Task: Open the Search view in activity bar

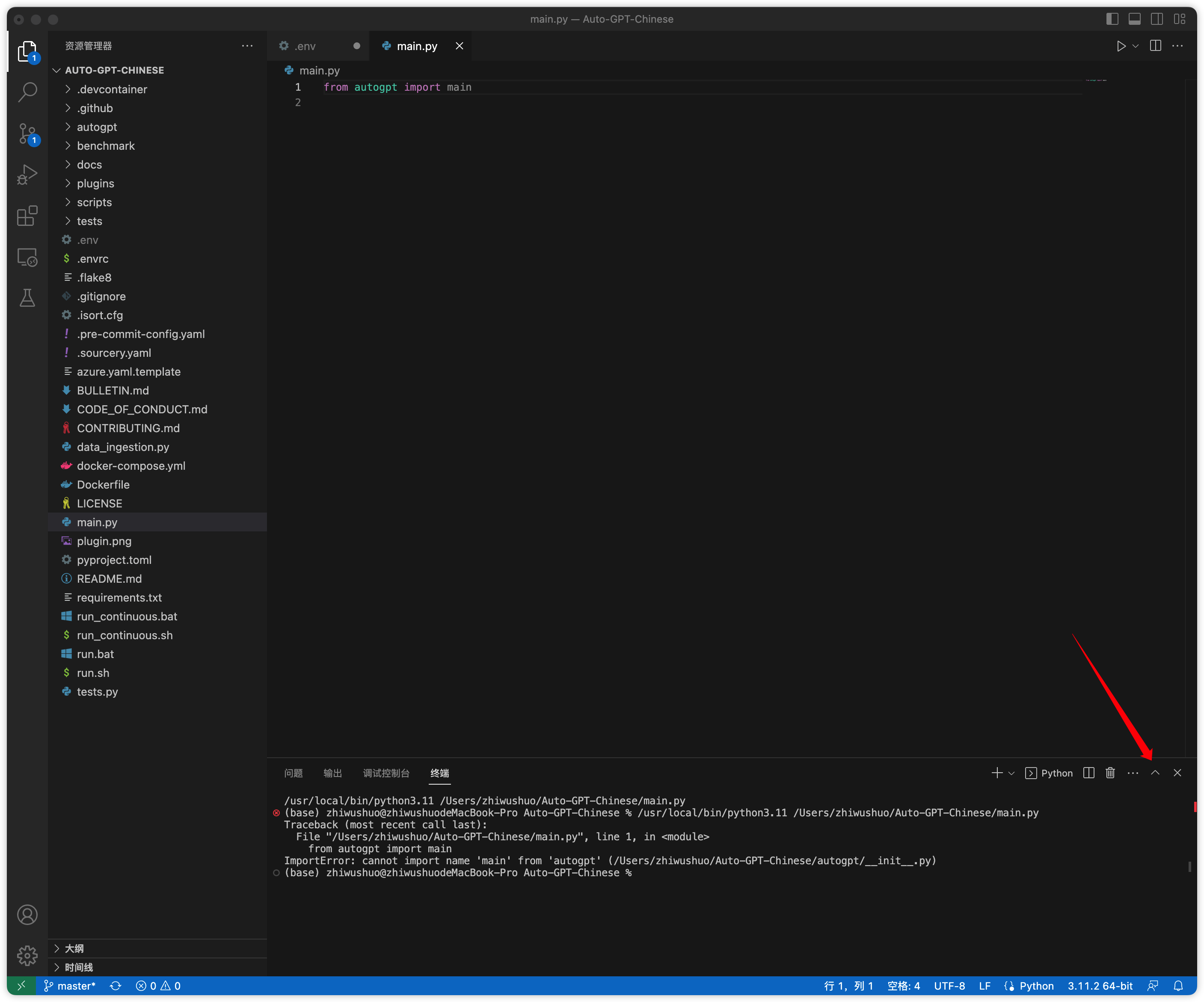Action: point(27,92)
